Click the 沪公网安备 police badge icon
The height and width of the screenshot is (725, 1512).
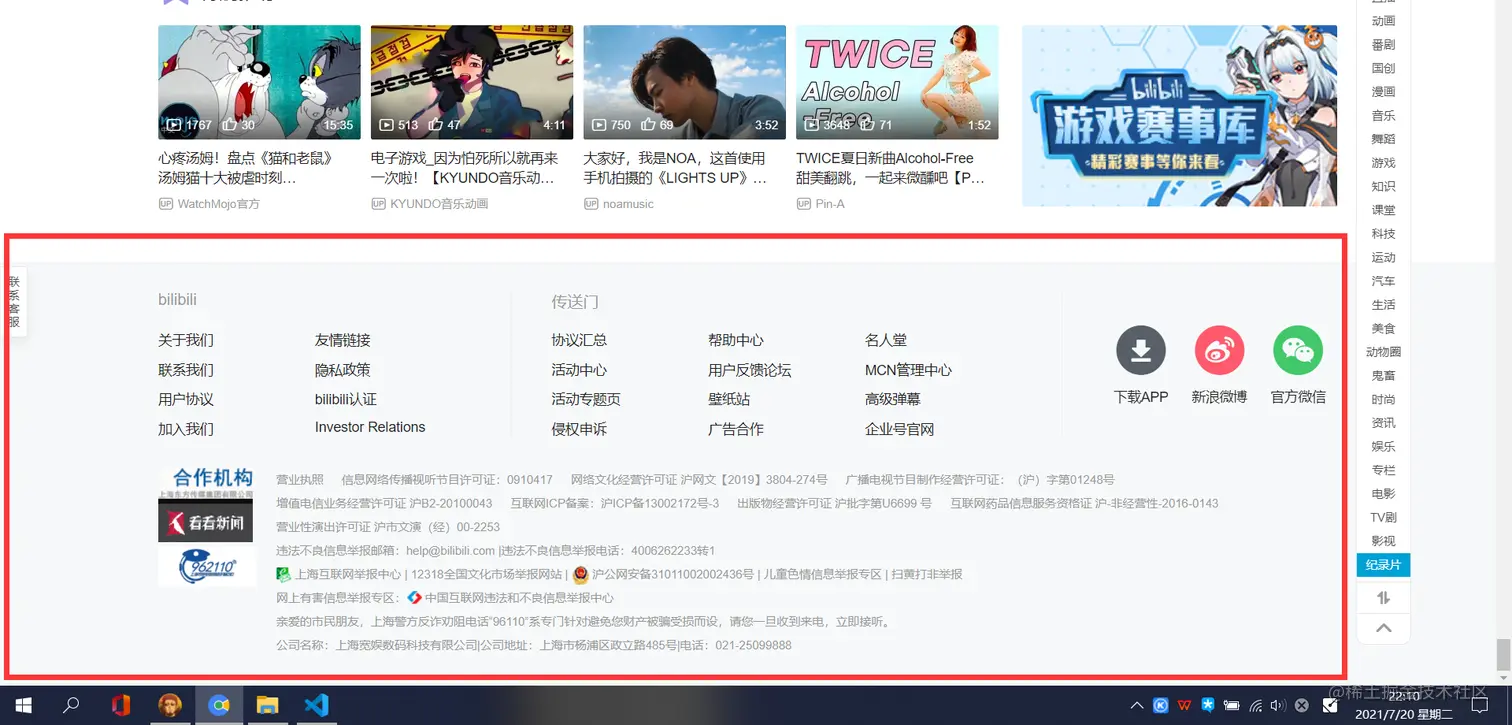click(580, 575)
